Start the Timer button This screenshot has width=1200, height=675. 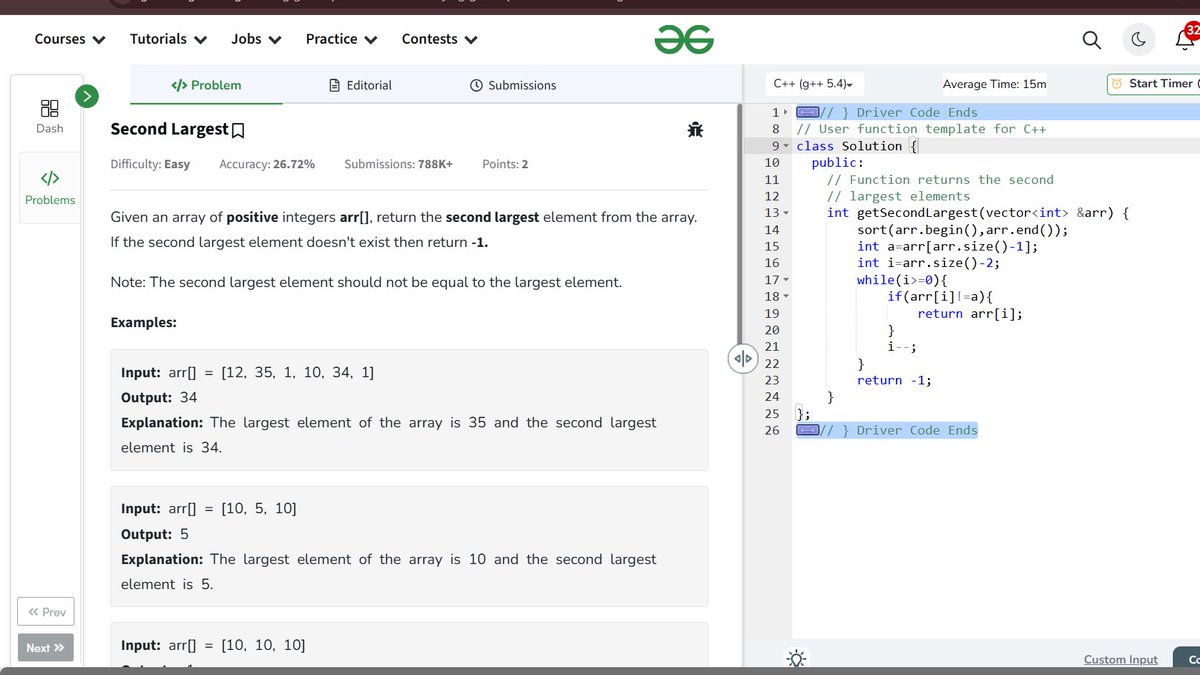[1153, 84]
